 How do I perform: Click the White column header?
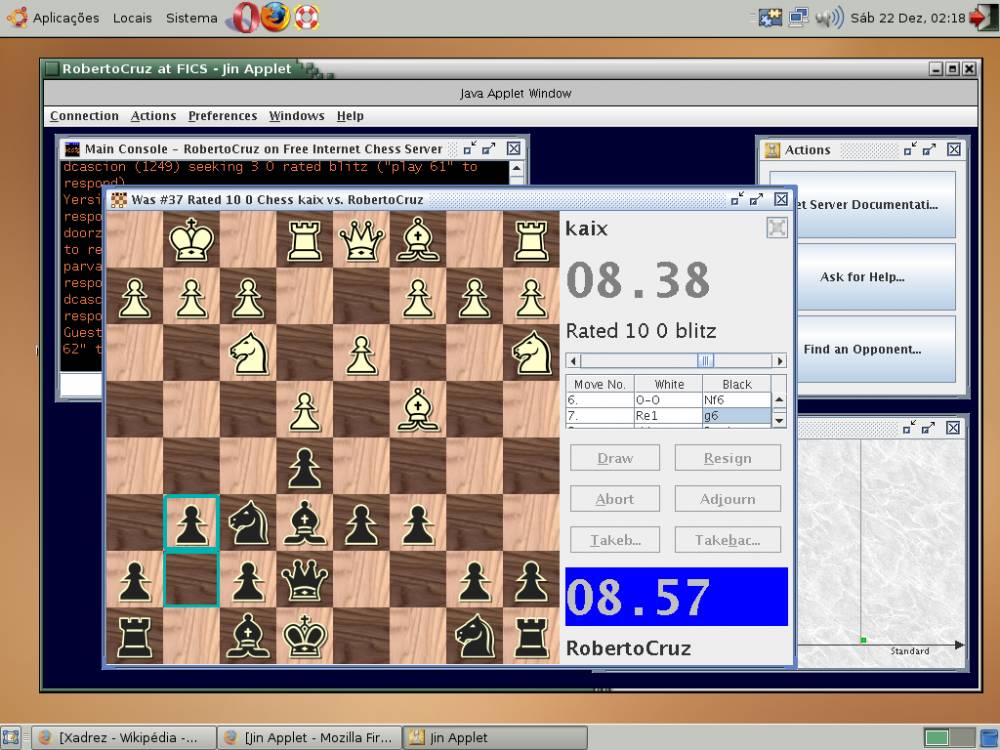[x=668, y=384]
